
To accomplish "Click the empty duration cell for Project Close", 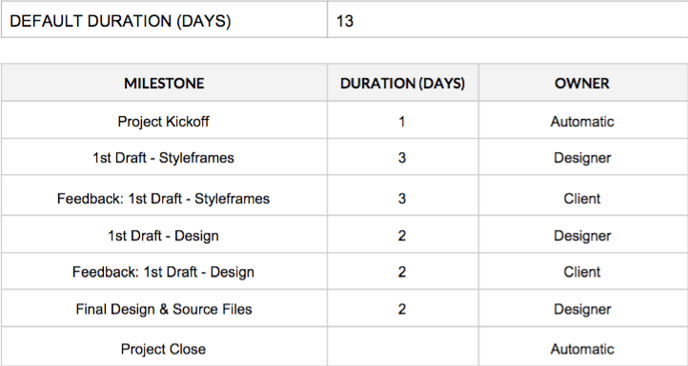I will click(x=403, y=346).
